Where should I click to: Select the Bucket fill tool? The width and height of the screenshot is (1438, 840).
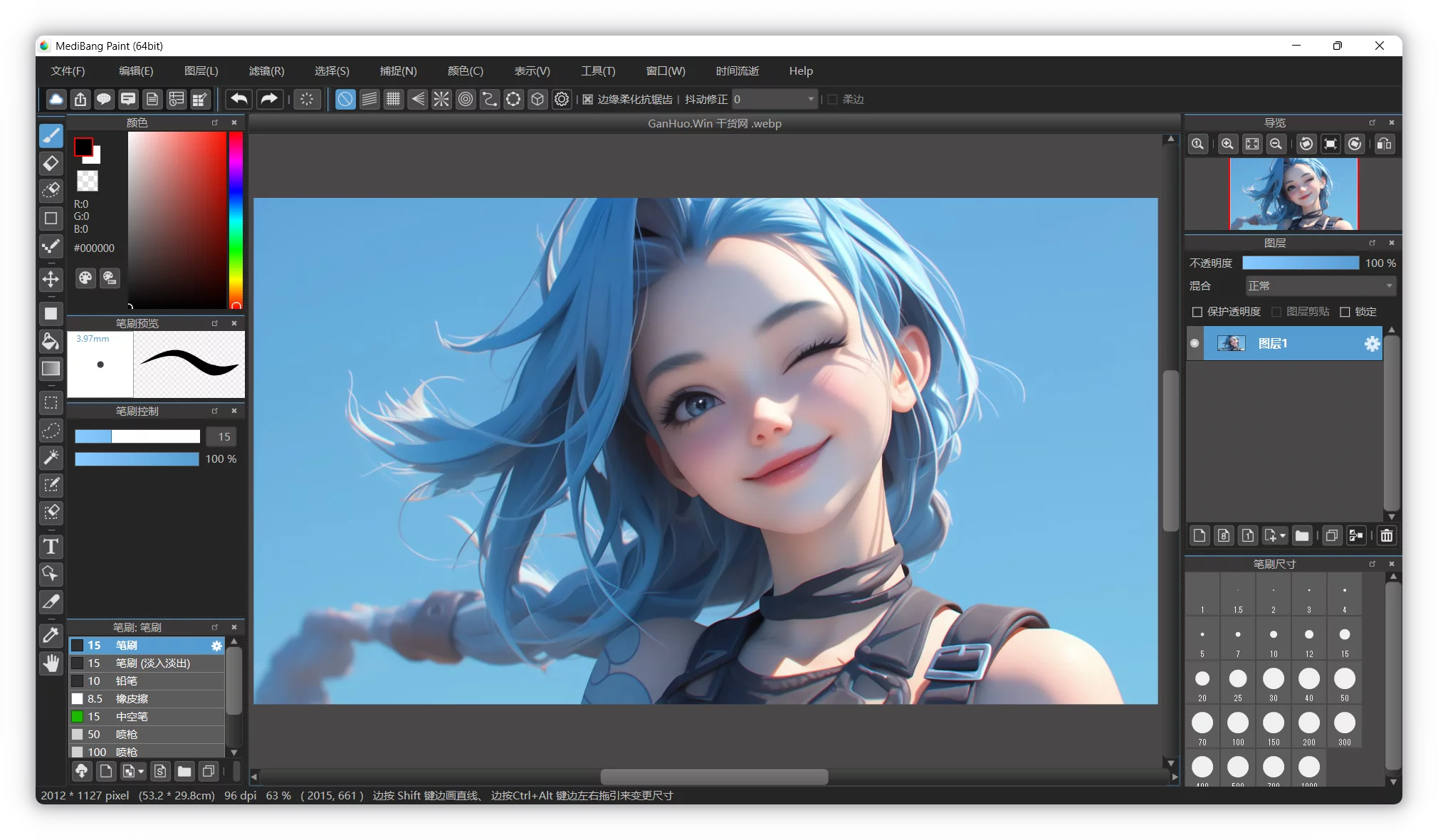pos(51,342)
